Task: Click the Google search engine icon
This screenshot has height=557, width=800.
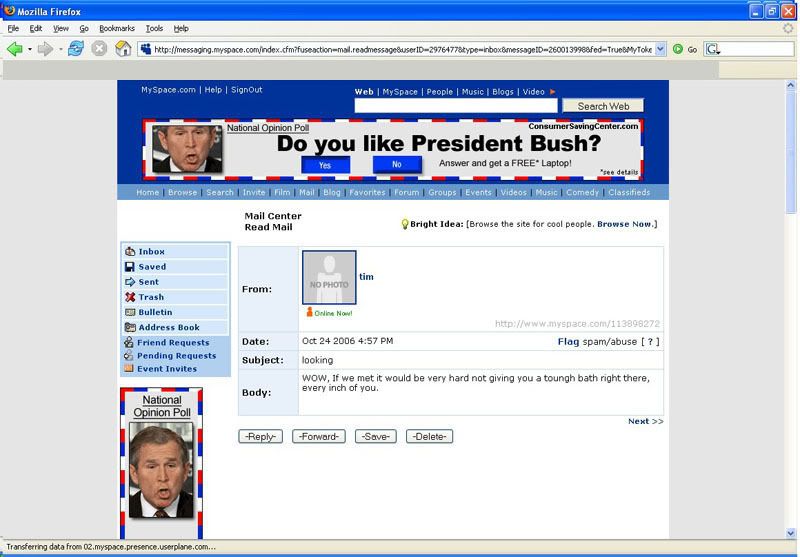Action: click(x=712, y=49)
